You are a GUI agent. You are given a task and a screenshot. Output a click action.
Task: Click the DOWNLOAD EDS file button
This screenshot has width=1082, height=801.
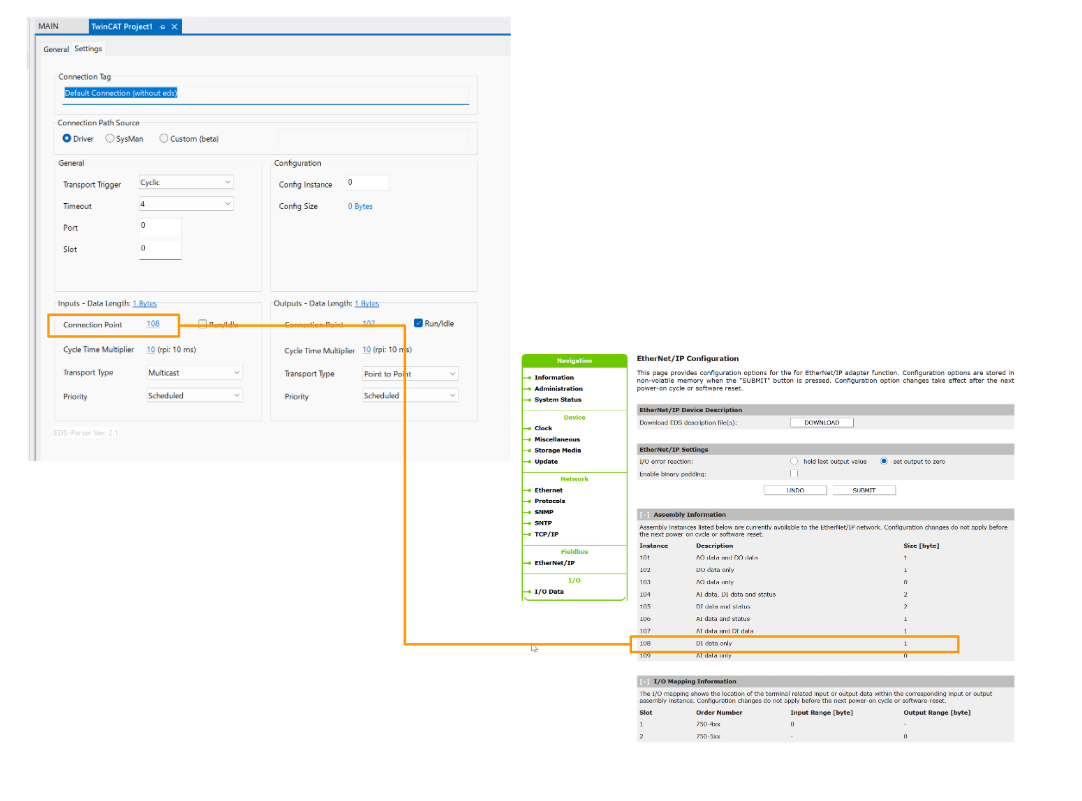click(x=822, y=423)
